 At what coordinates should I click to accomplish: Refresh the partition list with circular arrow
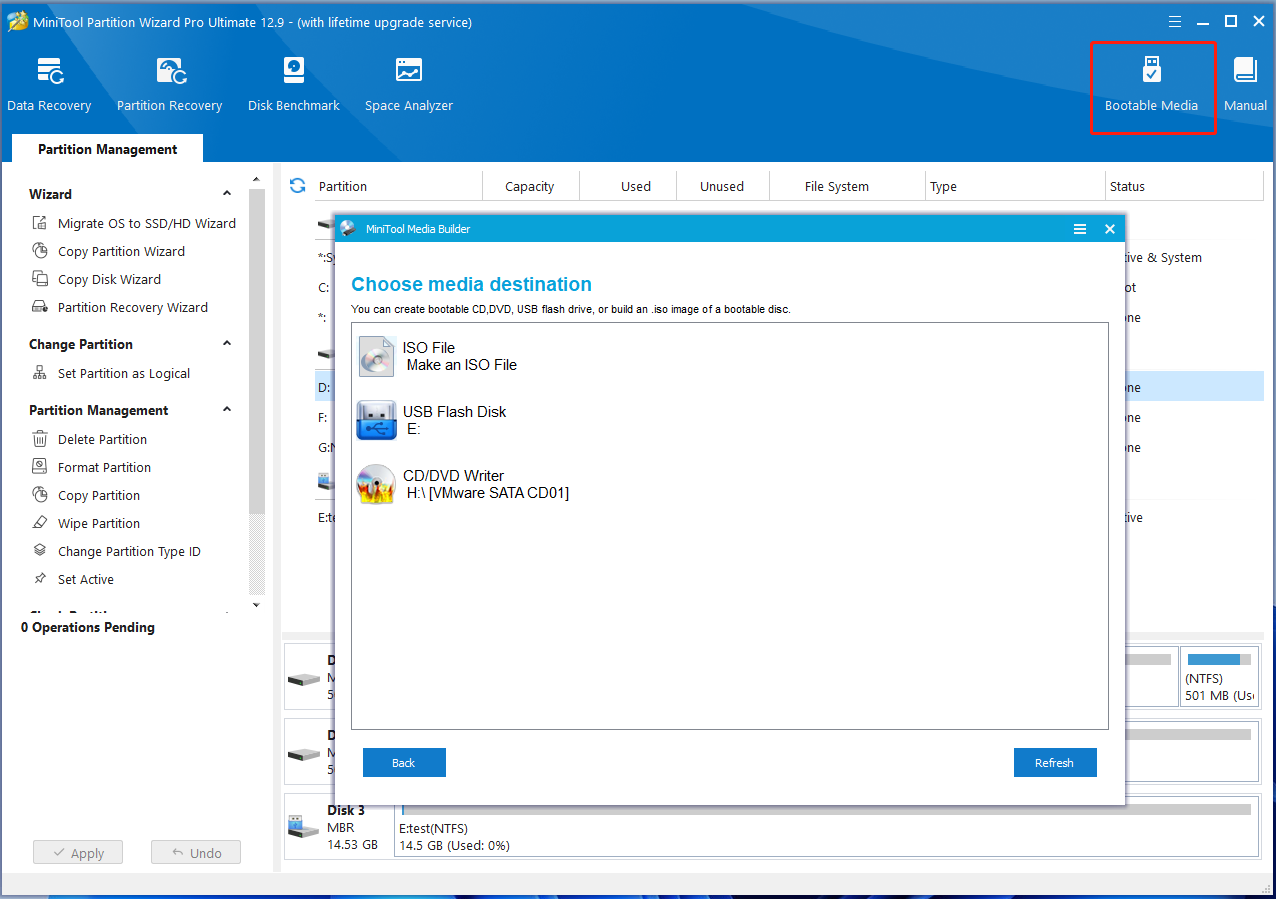point(297,185)
